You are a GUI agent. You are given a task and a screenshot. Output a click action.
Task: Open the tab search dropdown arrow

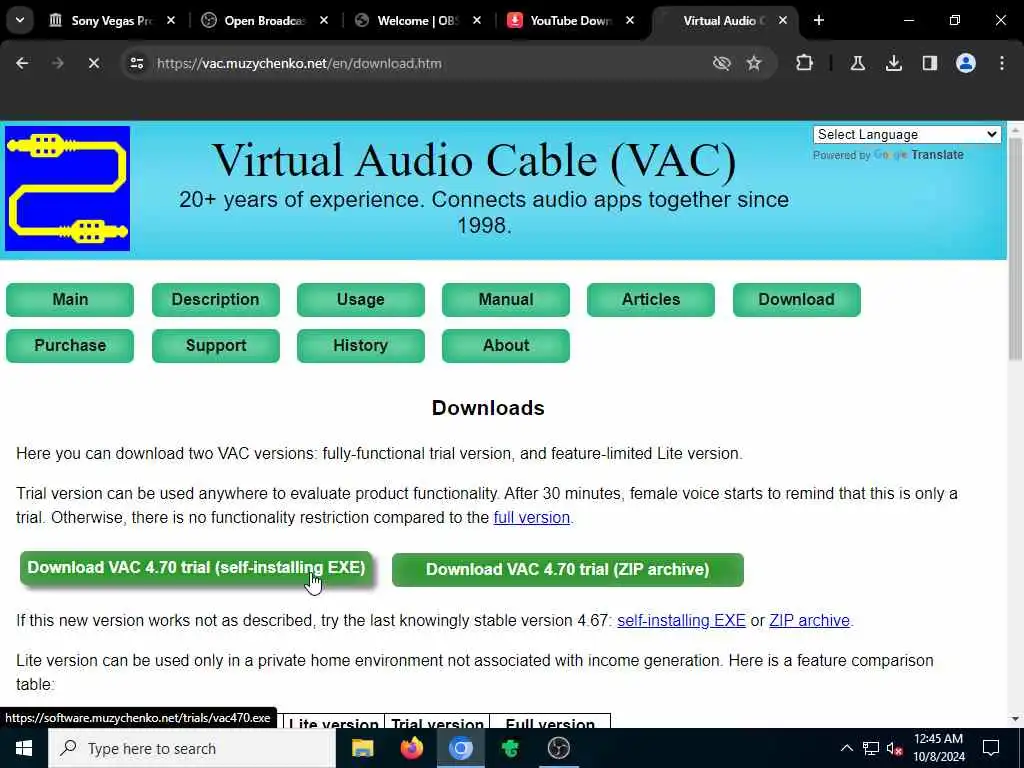(x=20, y=20)
